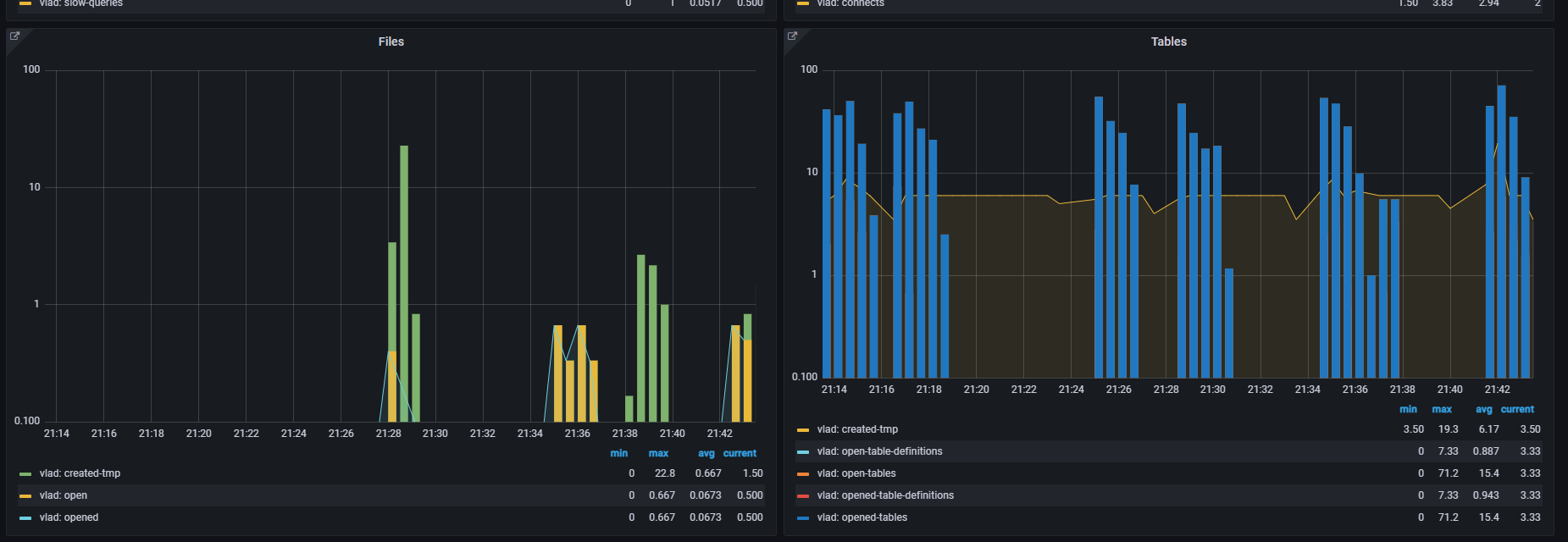The height and width of the screenshot is (542, 1568).
Task: Sort Files legend by max column
Action: pyautogui.click(x=658, y=453)
